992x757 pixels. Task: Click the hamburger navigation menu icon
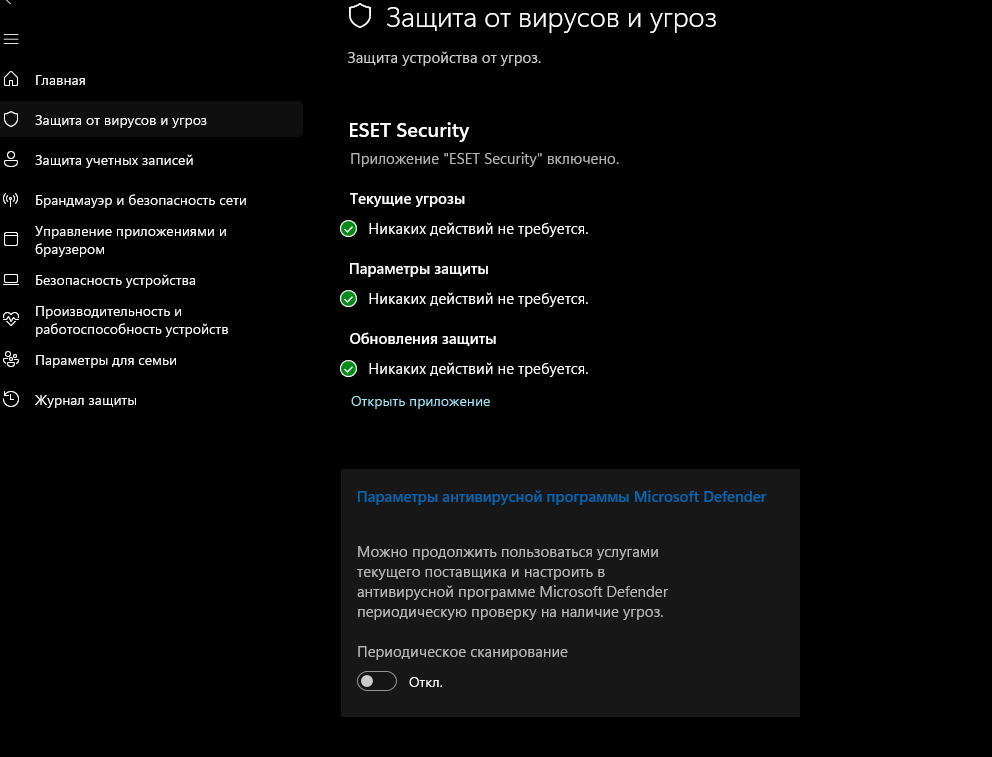(x=11, y=39)
